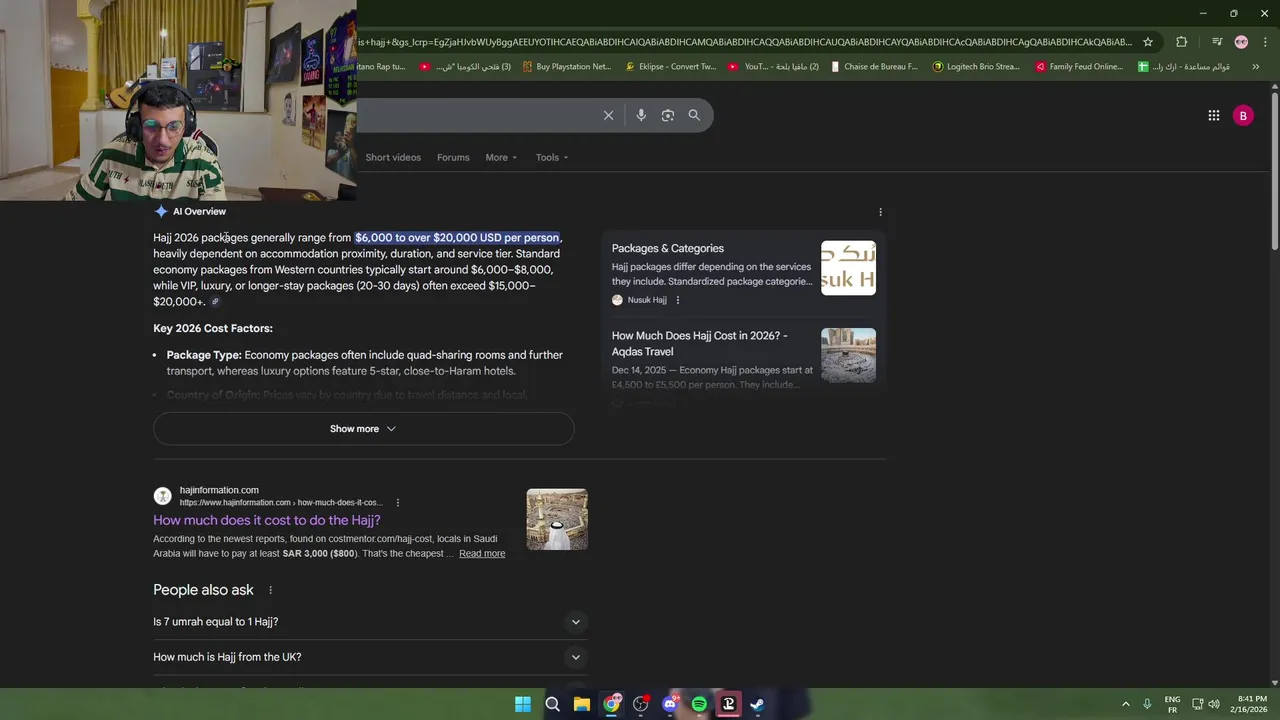The height and width of the screenshot is (720, 1280).
Task: Open the Tools dropdown
Action: pos(551,157)
